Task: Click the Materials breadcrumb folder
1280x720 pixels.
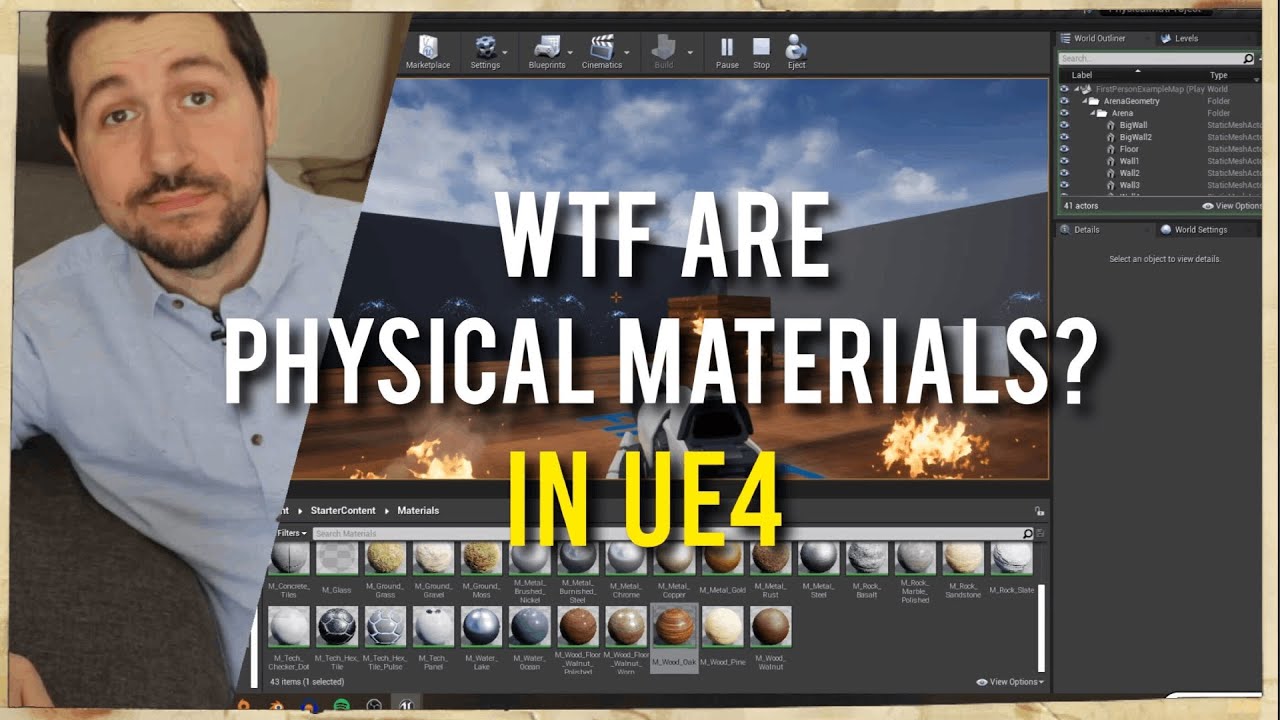Action: (418, 510)
